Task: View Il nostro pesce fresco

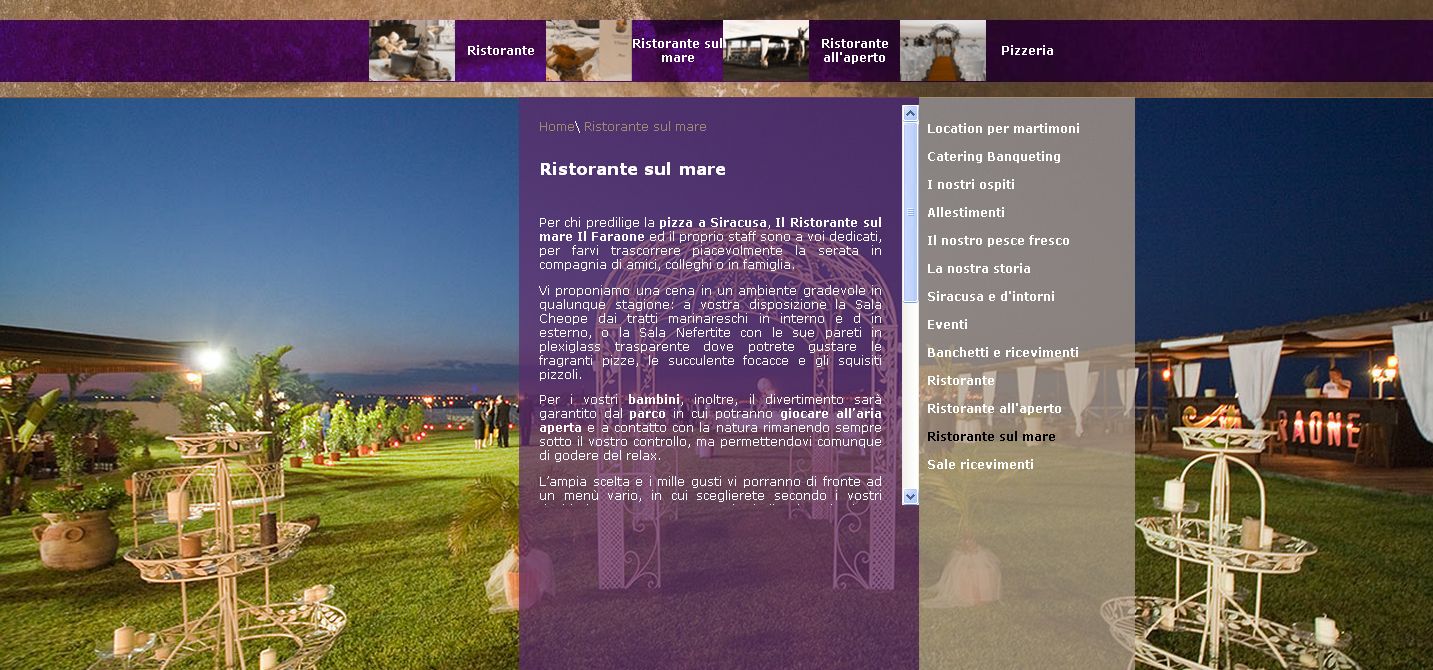Action: [998, 240]
